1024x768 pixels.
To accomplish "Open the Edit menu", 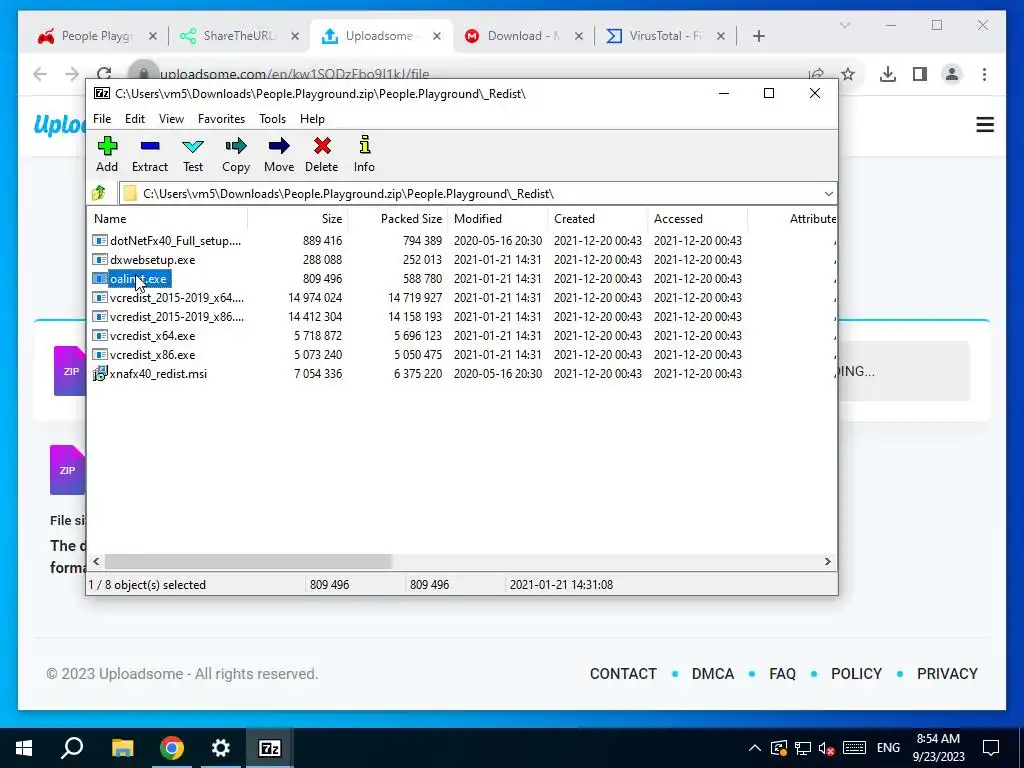I will pos(135,119).
